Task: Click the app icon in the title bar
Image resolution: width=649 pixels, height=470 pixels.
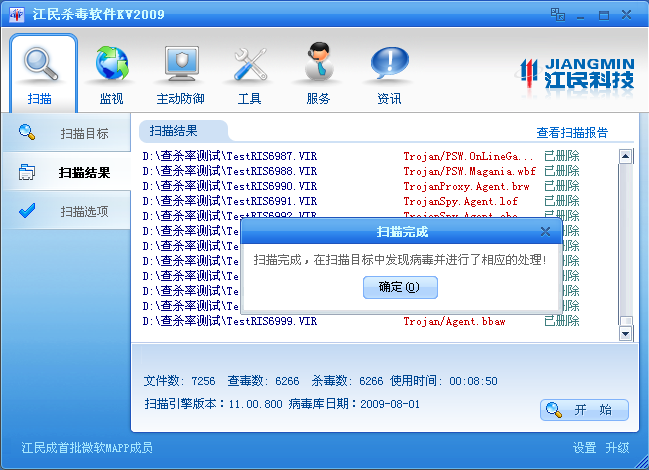Action: (17, 14)
